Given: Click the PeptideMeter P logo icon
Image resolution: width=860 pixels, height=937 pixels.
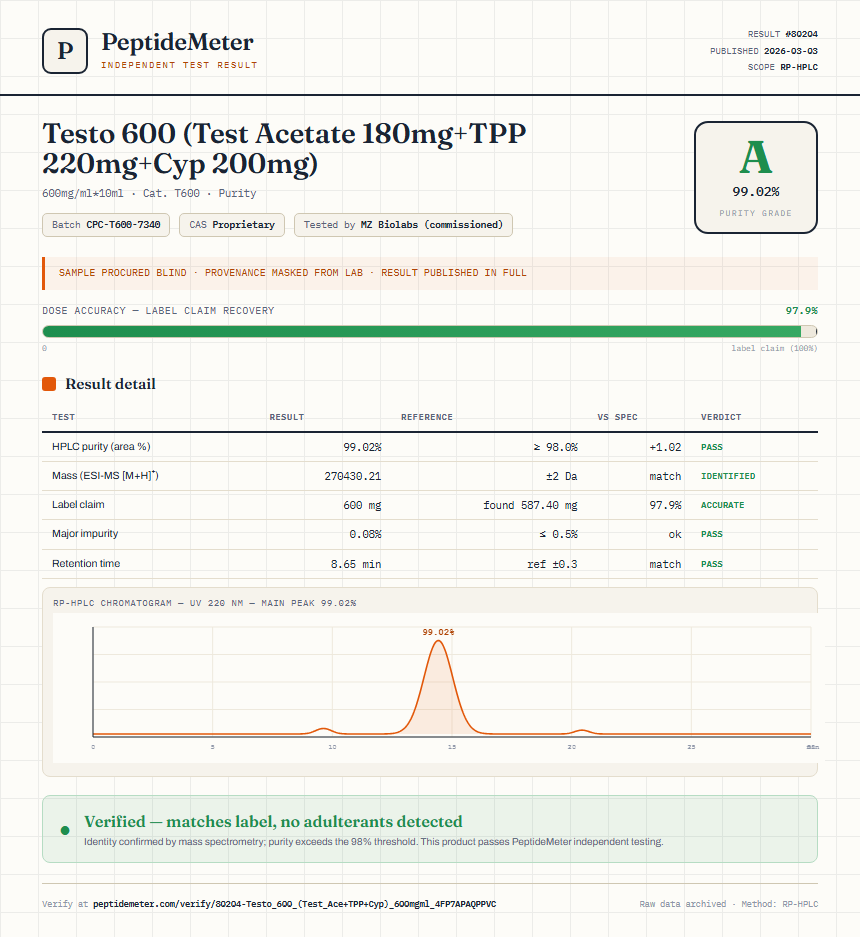Looking at the screenshot, I should [x=65, y=51].
